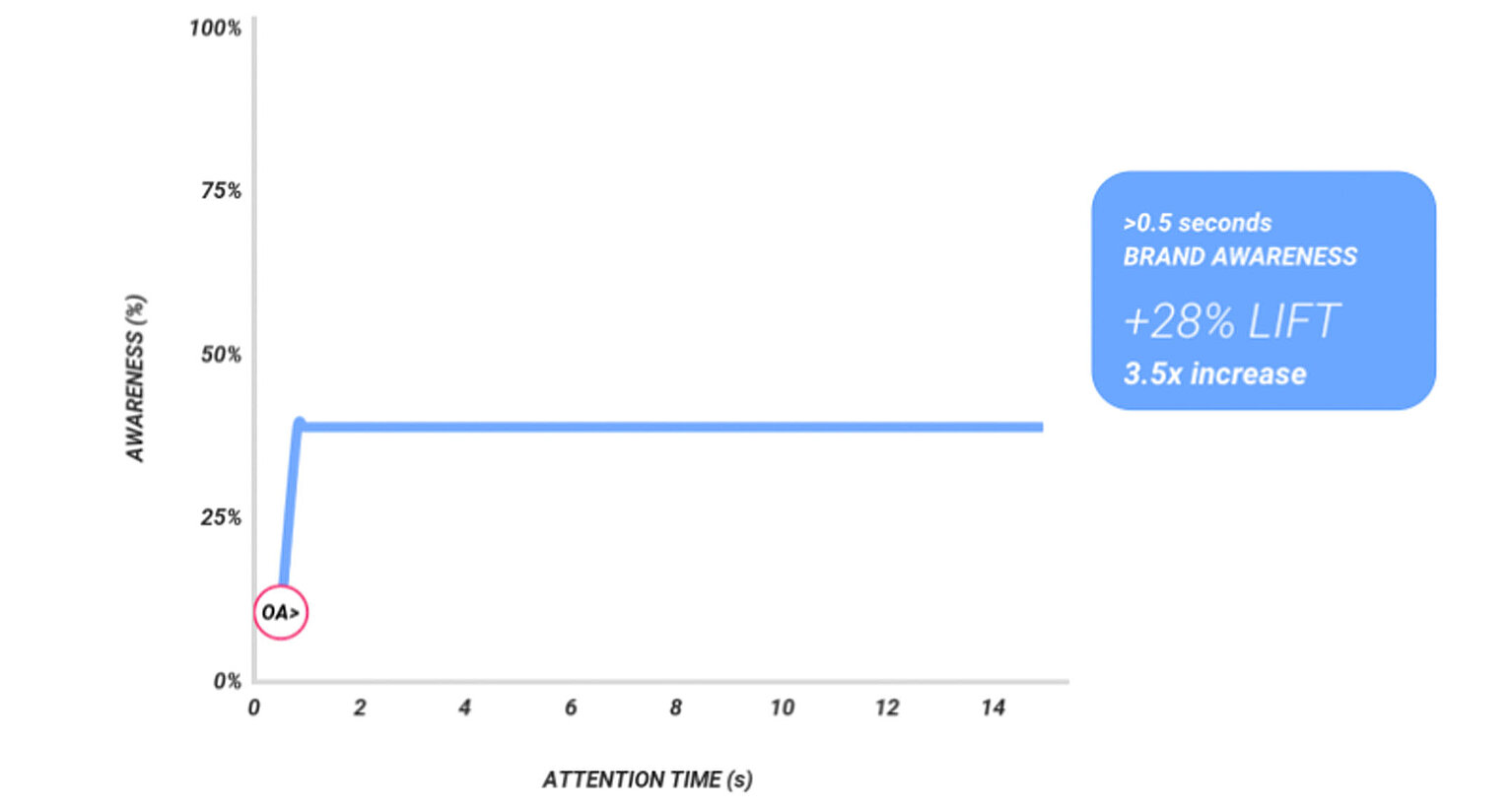Click the 14 on the x-axis
The image size is (1512, 812).
993,708
